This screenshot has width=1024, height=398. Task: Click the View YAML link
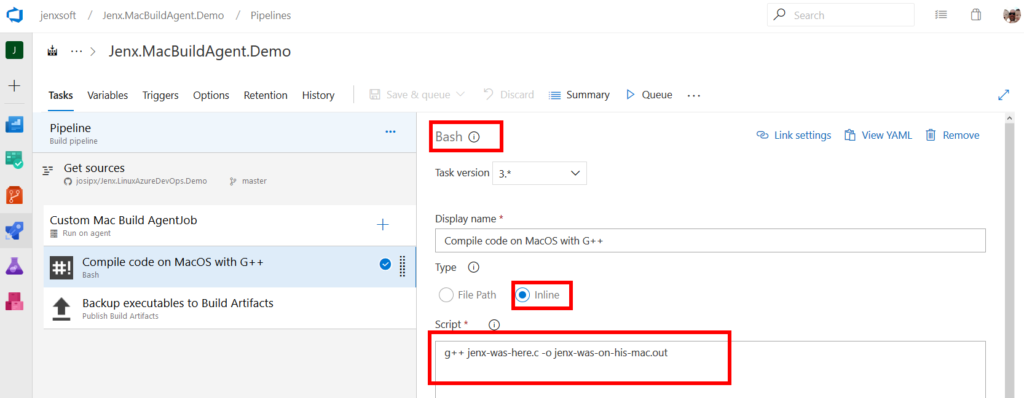[878, 135]
